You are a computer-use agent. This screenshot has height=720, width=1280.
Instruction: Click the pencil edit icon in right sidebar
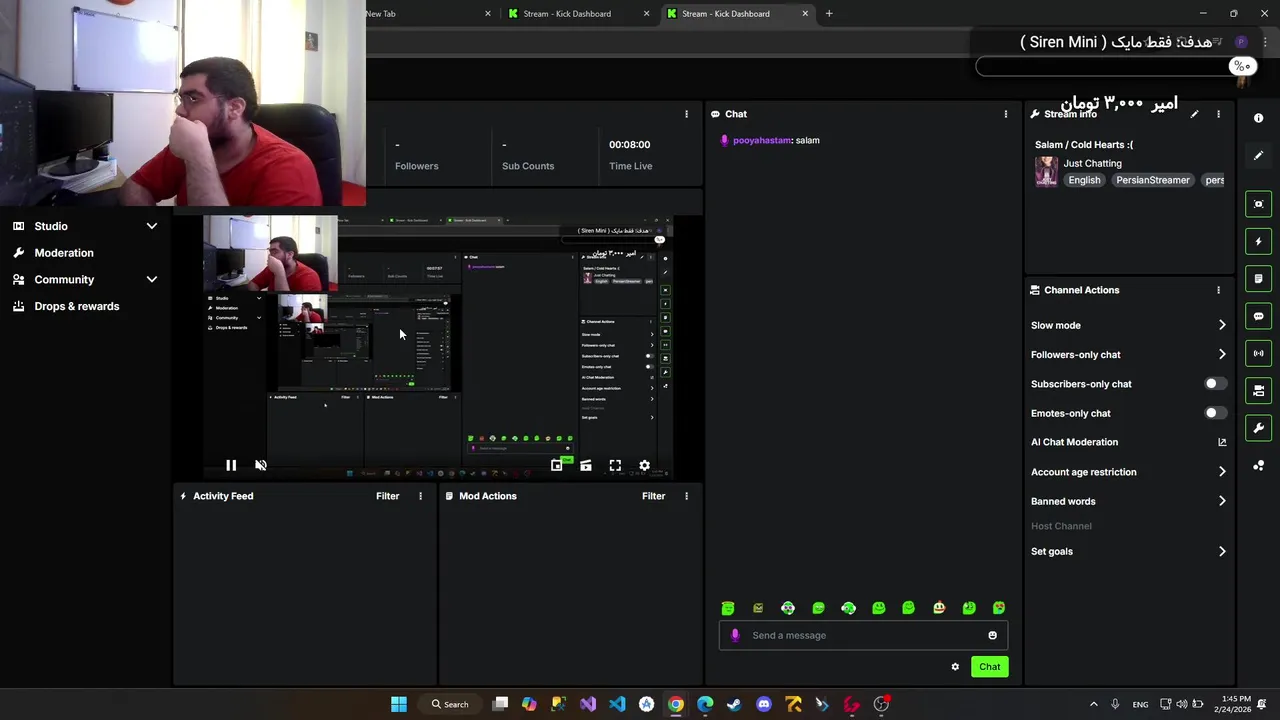[1258, 155]
